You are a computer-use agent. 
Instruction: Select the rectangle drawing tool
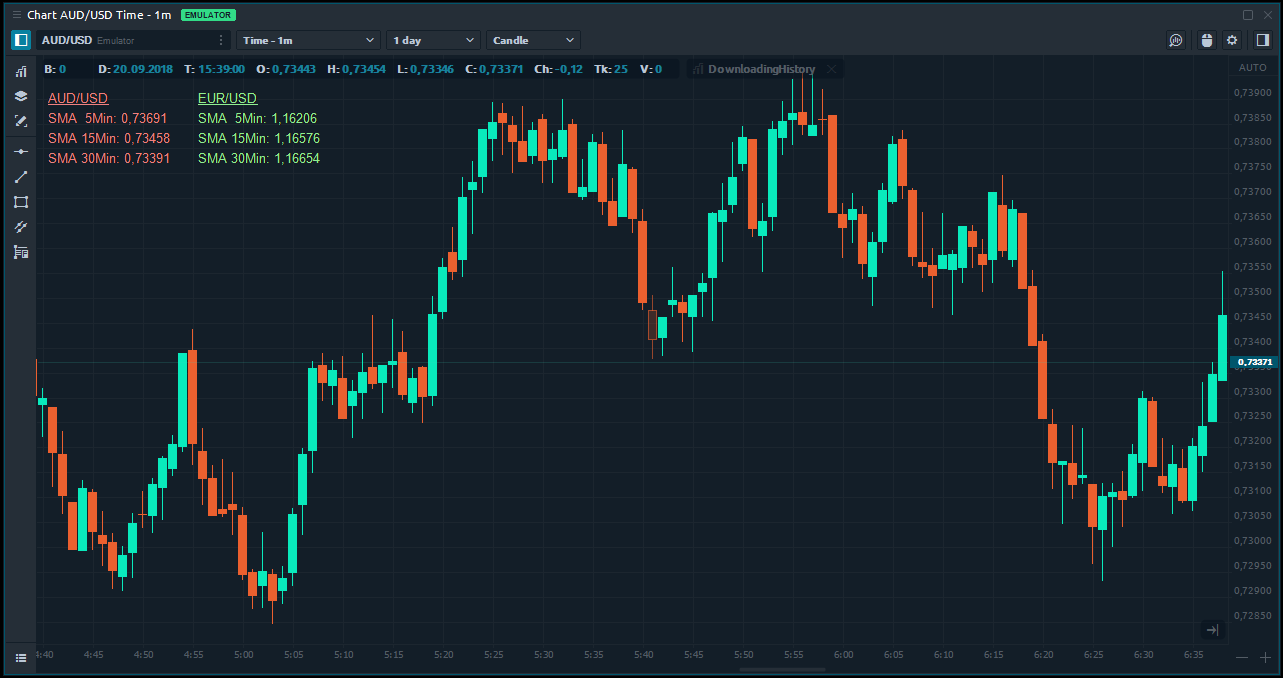[20, 202]
